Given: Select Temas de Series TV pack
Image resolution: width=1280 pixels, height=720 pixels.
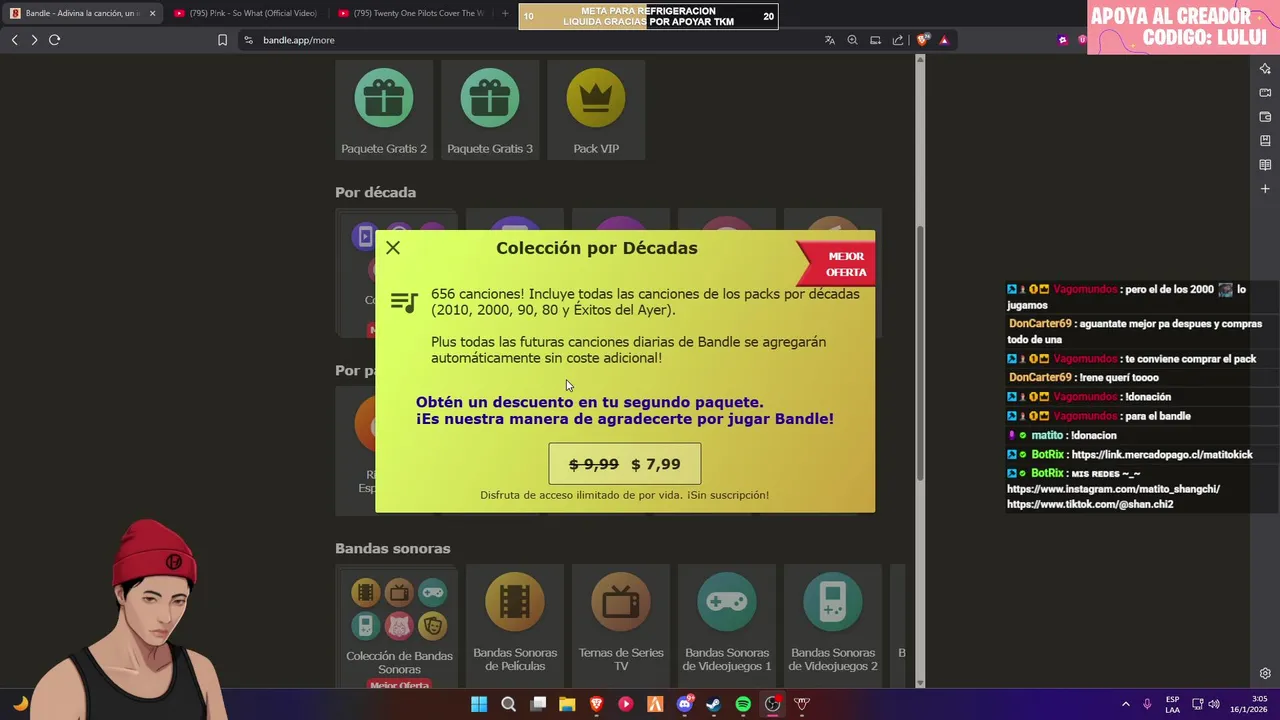Looking at the screenshot, I should [621, 625].
